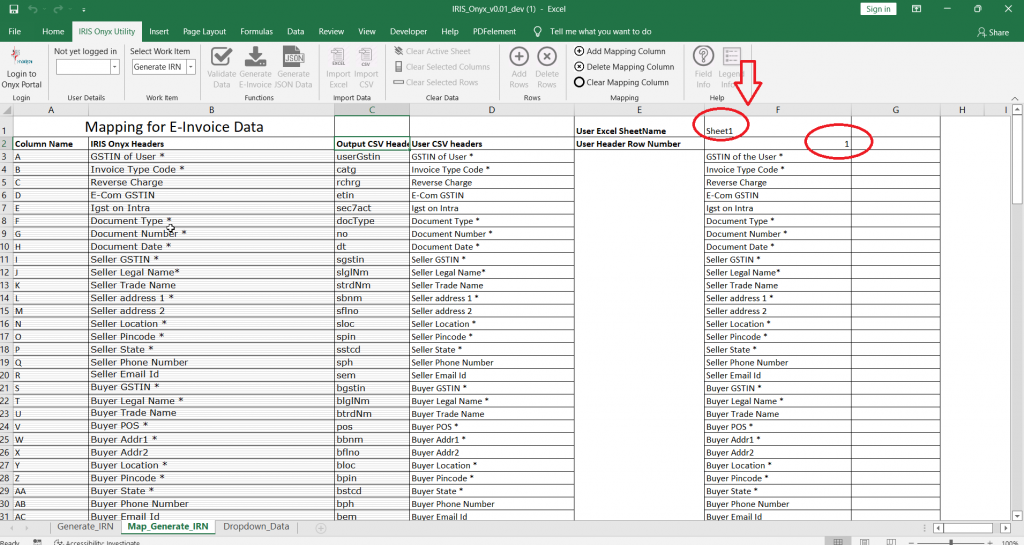The height and width of the screenshot is (545, 1024).
Task: Open the Developer tab
Action: click(408, 31)
